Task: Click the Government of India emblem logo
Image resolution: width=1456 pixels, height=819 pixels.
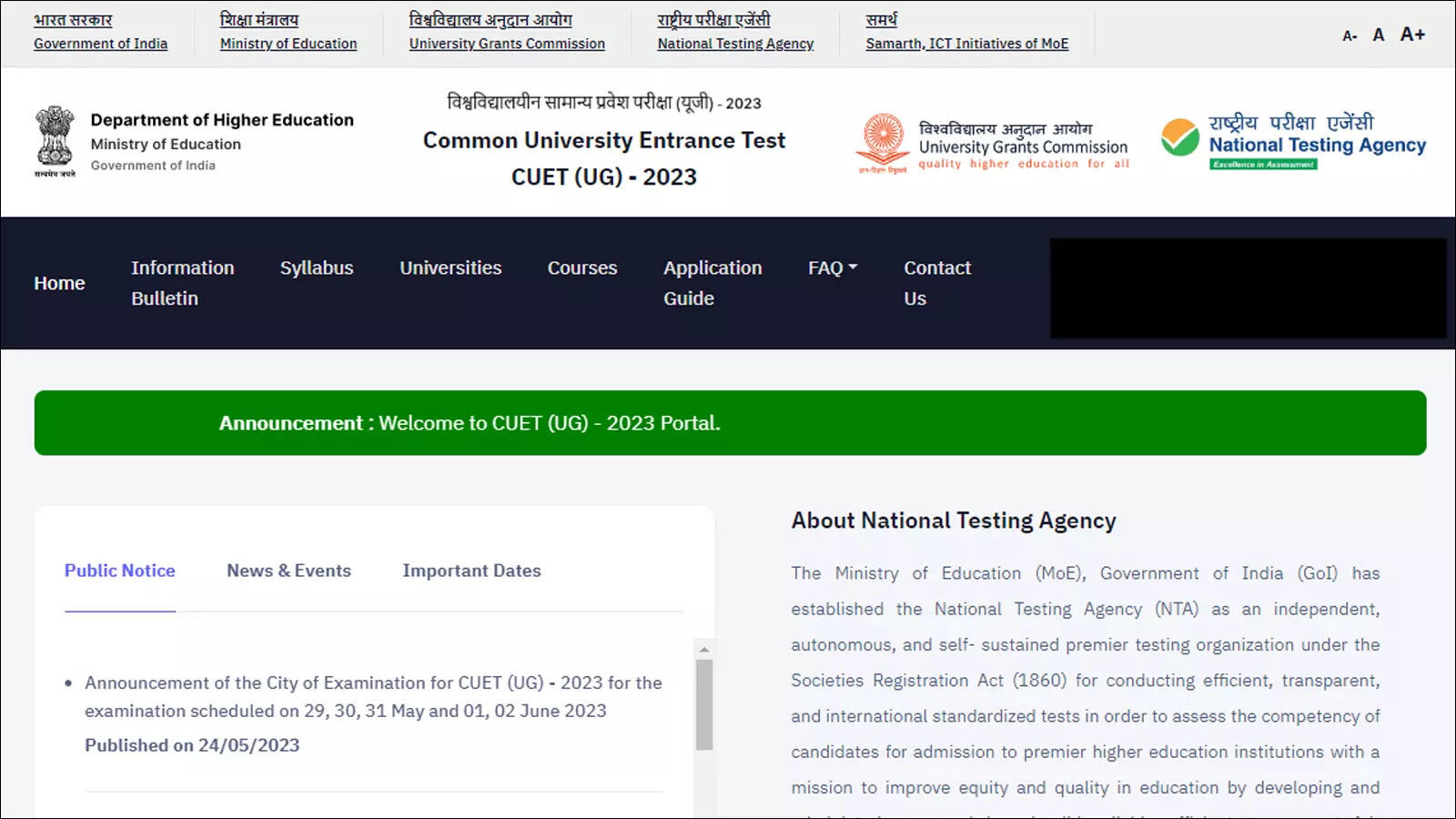Action: (55, 141)
